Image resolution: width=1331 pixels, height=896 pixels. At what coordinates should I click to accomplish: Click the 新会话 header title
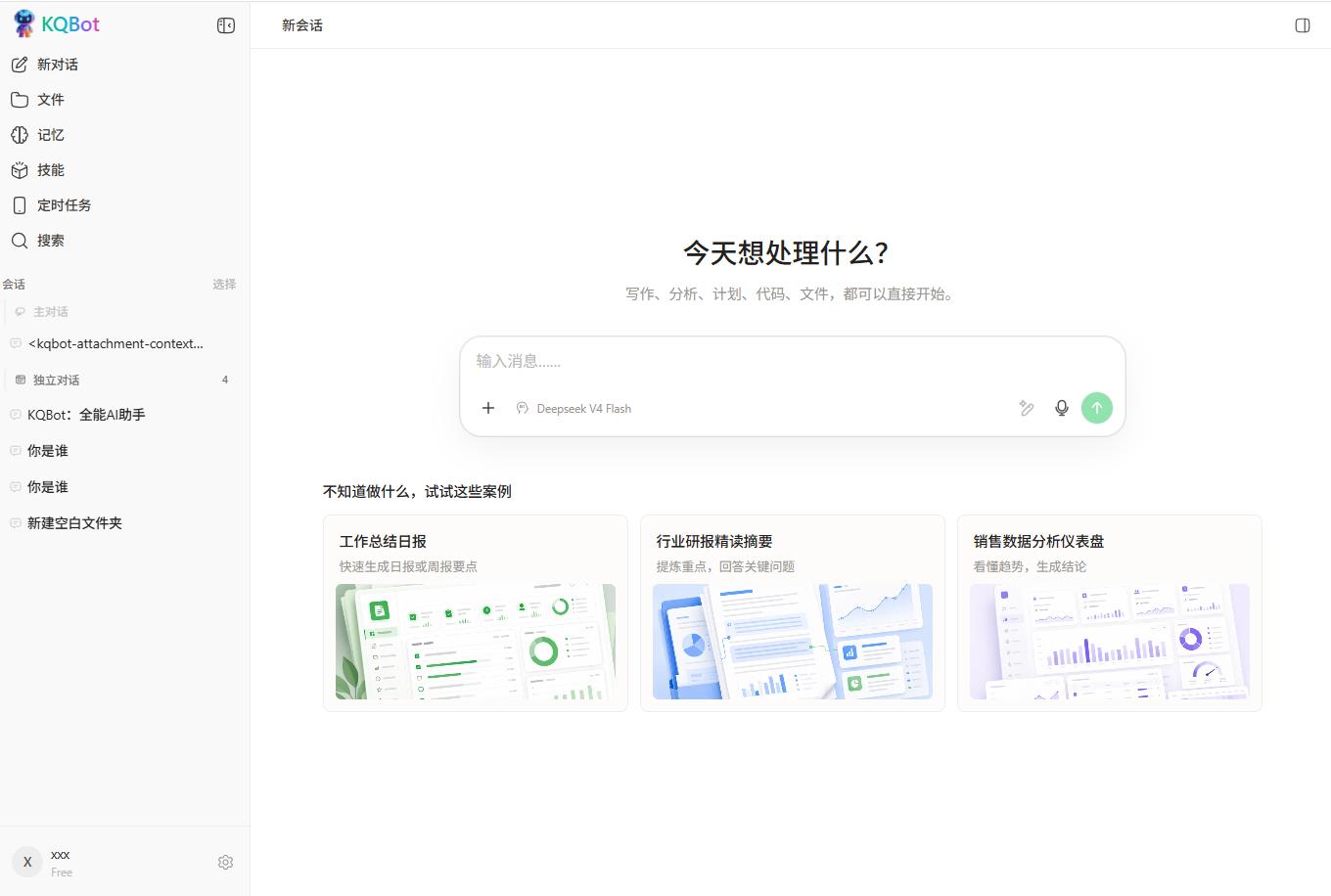302,25
